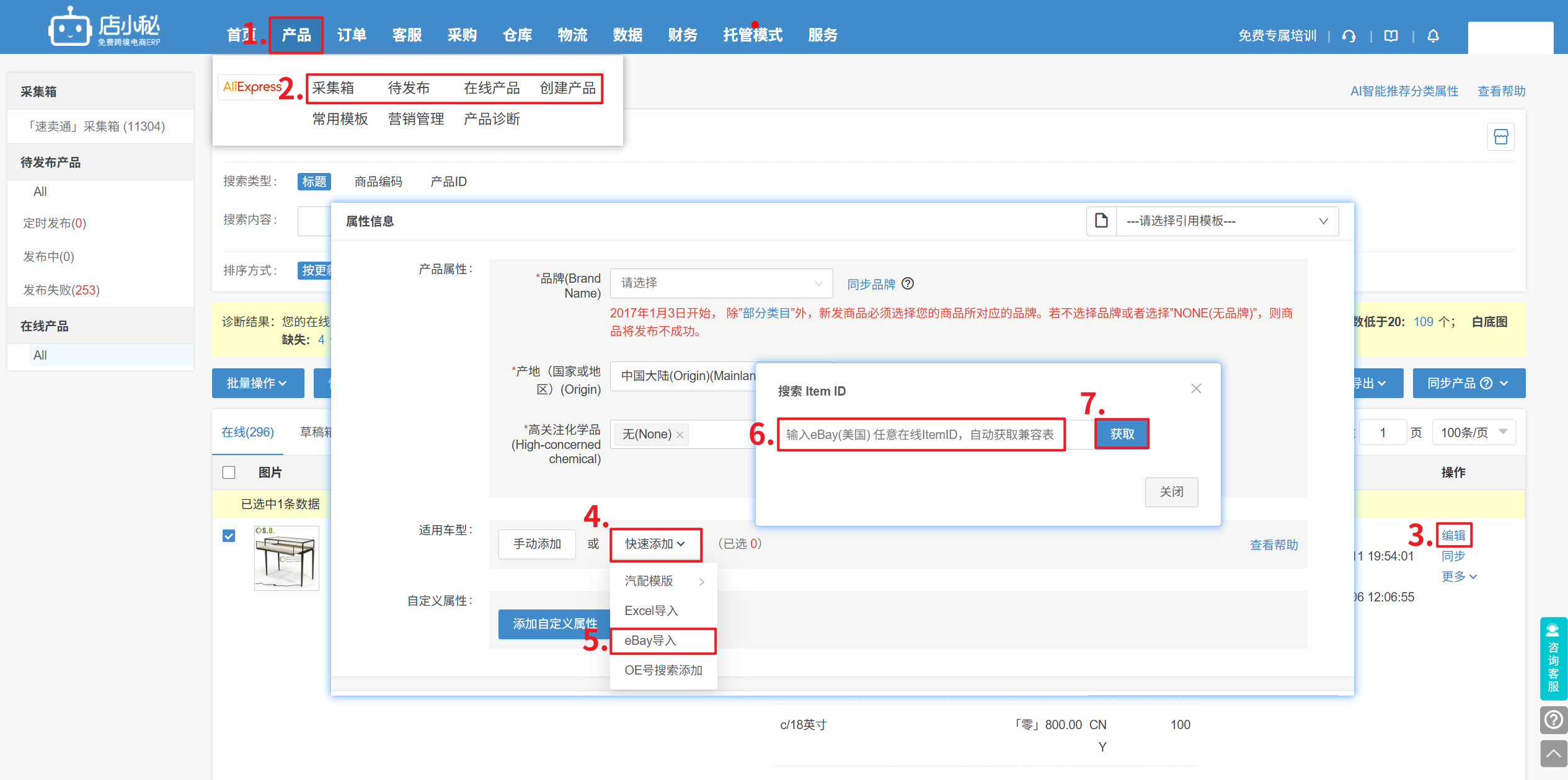Click the question mark beside 同步品牌
This screenshot has height=780, width=1568.
pos(908,283)
